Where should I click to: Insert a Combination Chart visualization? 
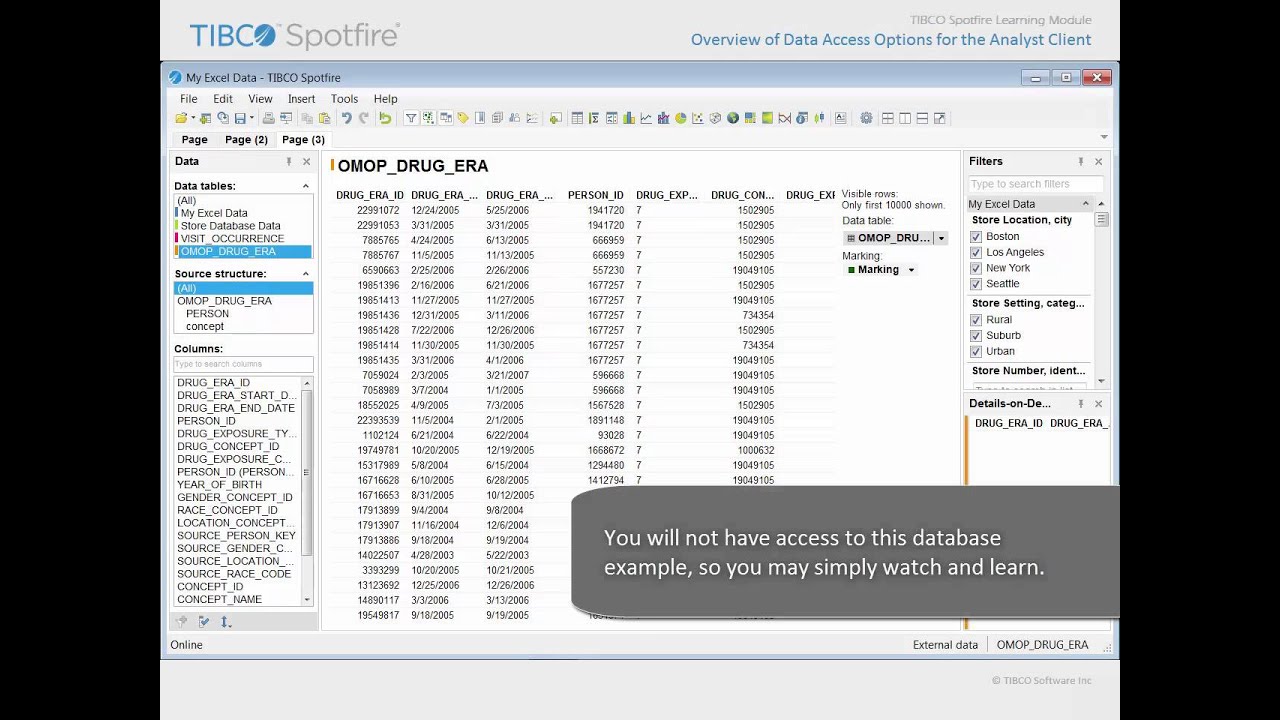coord(663,118)
